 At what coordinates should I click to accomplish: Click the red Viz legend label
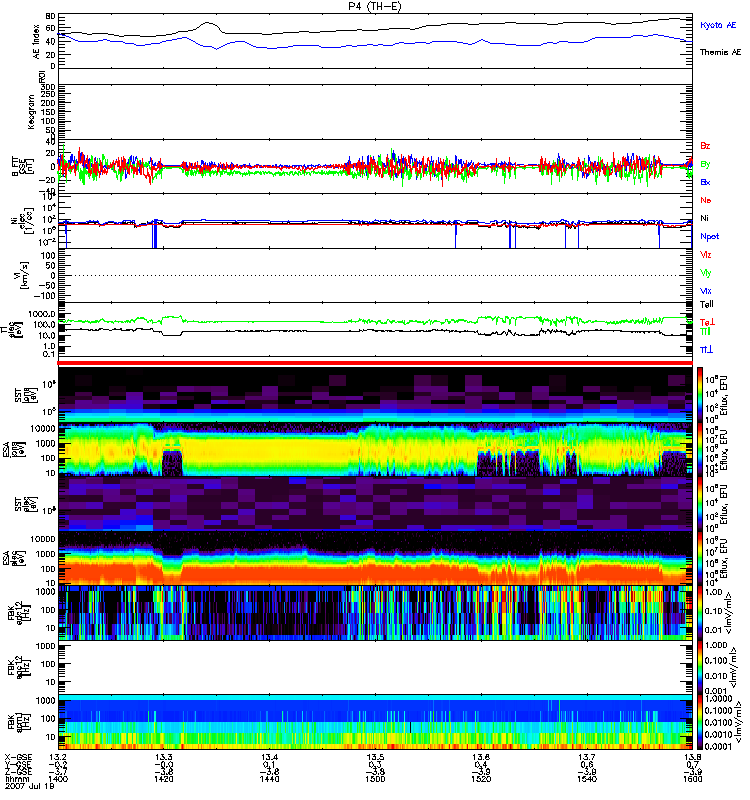click(x=706, y=255)
